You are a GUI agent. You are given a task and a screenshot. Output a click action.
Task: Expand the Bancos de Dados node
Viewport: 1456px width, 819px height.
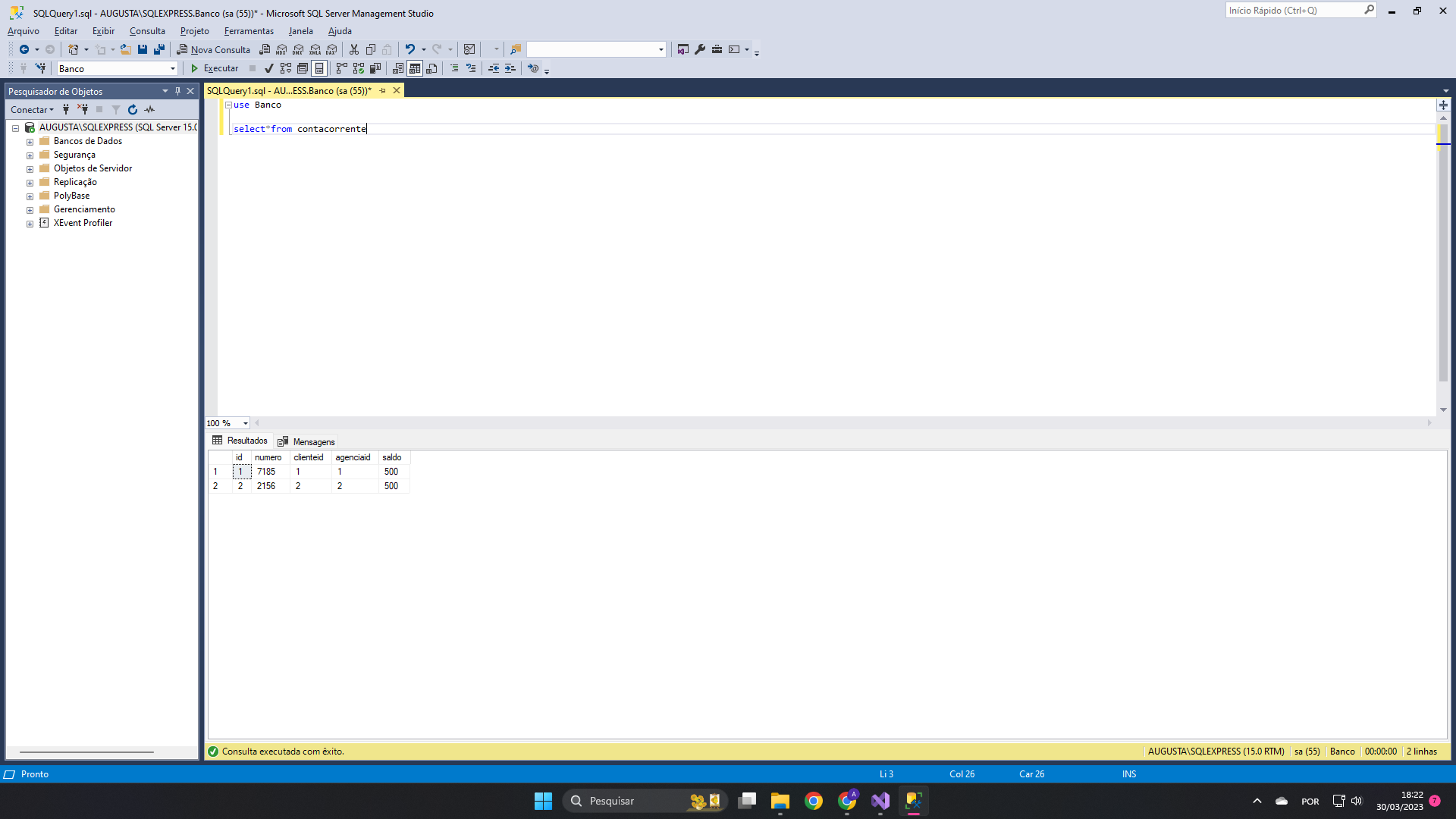(x=30, y=142)
